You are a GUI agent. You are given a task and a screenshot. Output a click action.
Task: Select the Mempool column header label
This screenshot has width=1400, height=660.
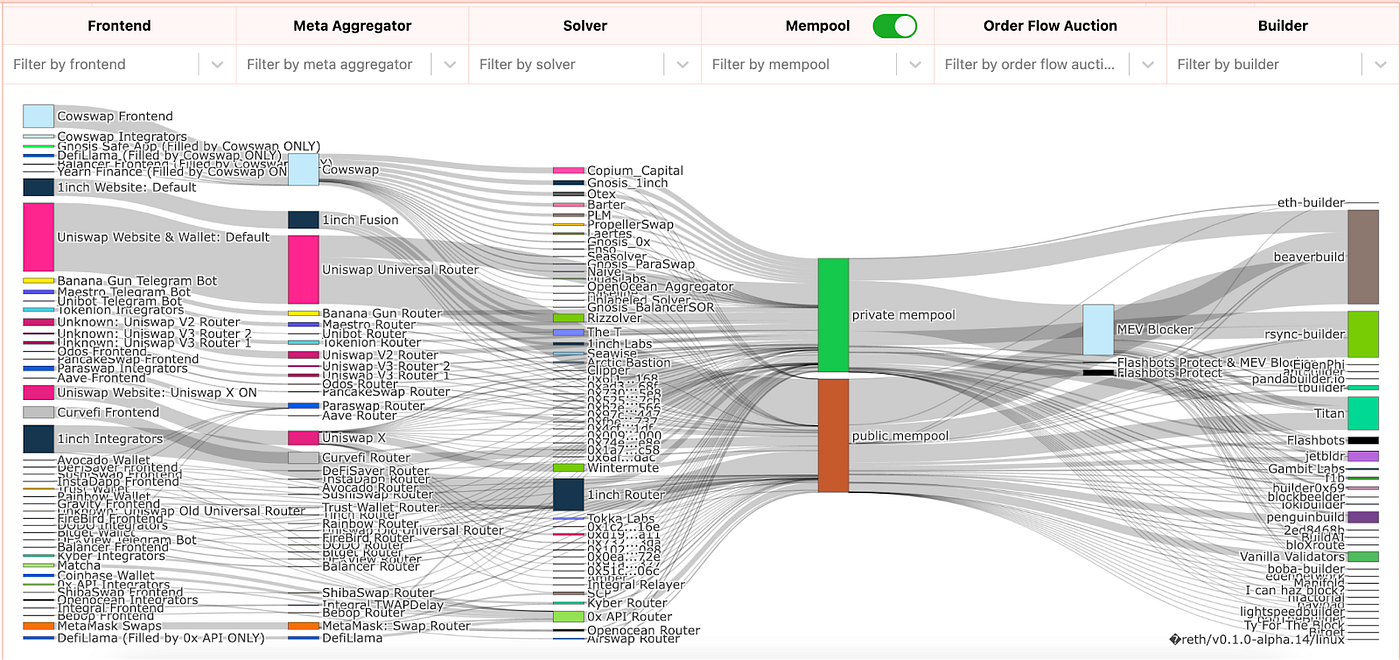(818, 26)
